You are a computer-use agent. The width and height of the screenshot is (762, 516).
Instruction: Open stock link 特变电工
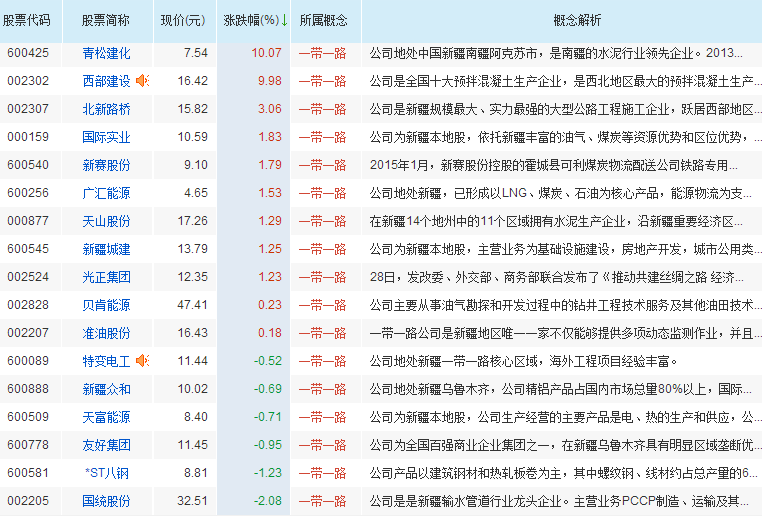click(106, 361)
